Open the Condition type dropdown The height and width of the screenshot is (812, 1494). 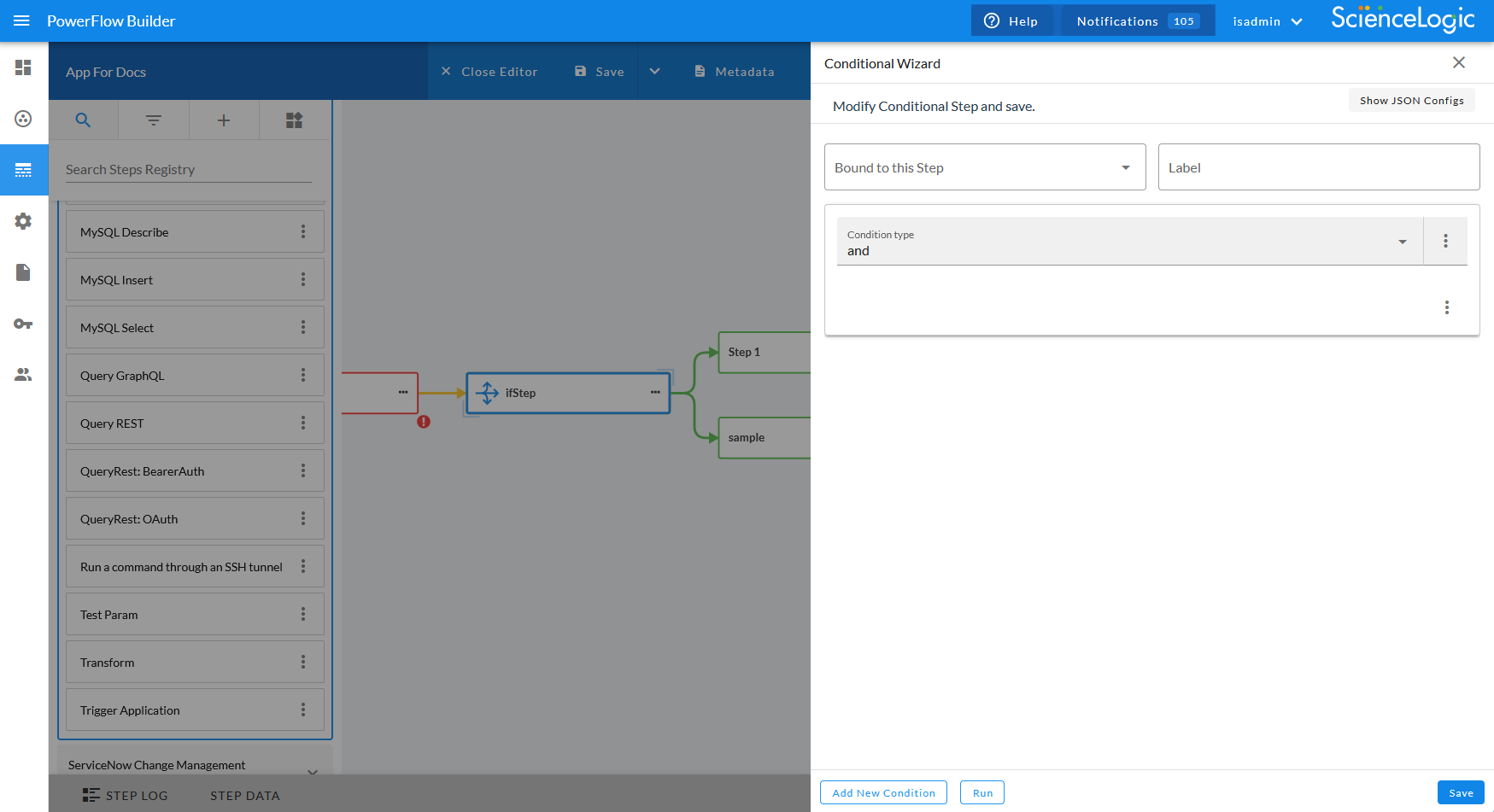1129,242
